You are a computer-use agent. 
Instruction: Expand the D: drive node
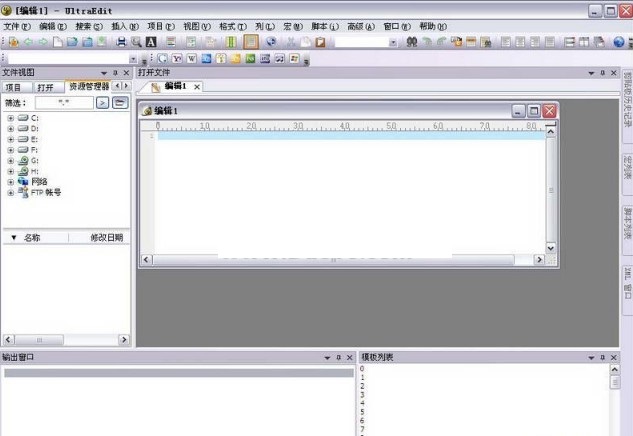click(10, 128)
